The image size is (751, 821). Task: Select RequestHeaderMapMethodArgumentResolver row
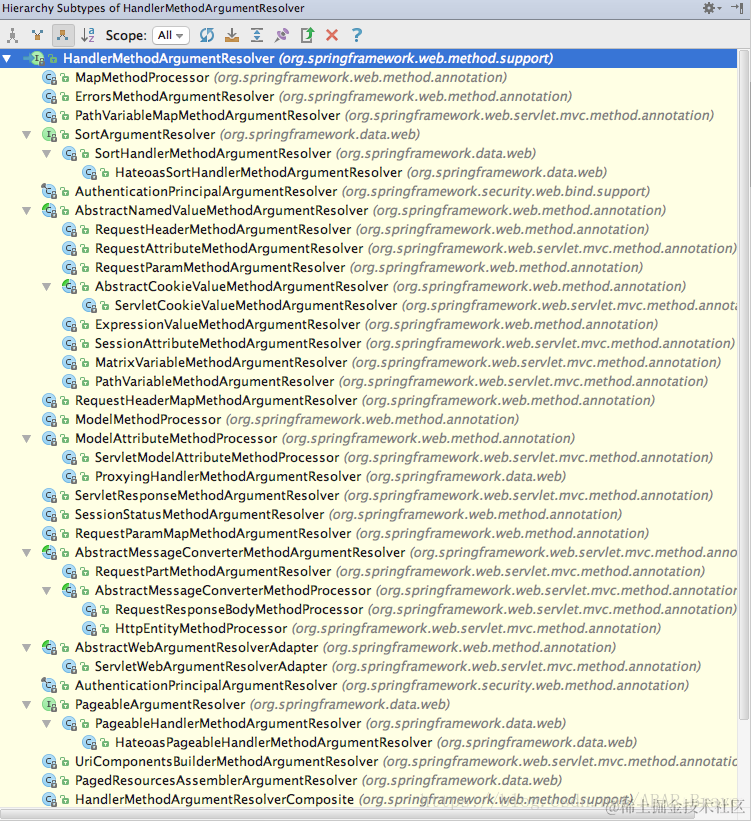tap(369, 401)
